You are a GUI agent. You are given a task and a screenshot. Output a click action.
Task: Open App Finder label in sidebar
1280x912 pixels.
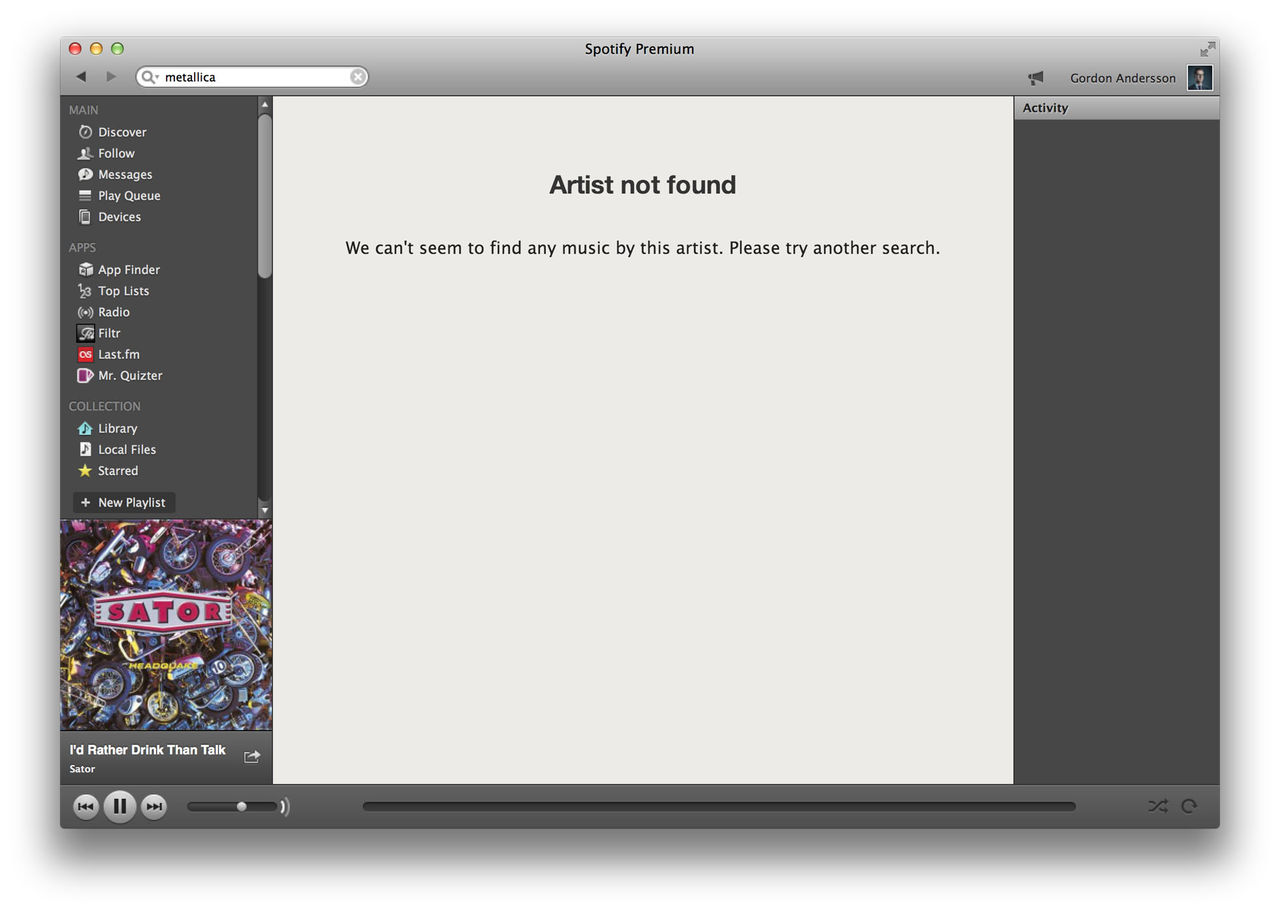coord(129,270)
